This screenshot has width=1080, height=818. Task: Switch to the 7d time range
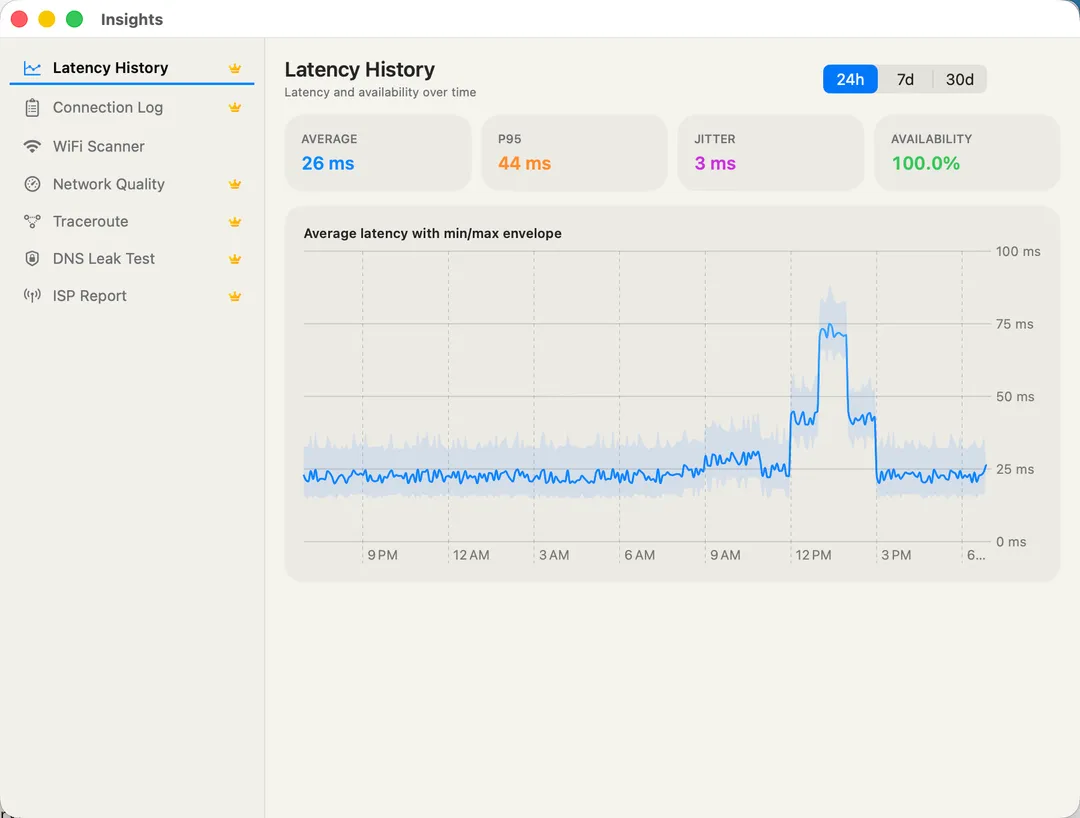(905, 79)
